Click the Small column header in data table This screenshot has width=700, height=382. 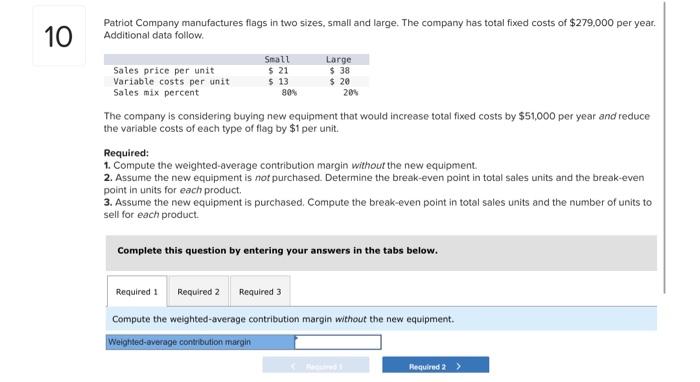click(x=277, y=59)
